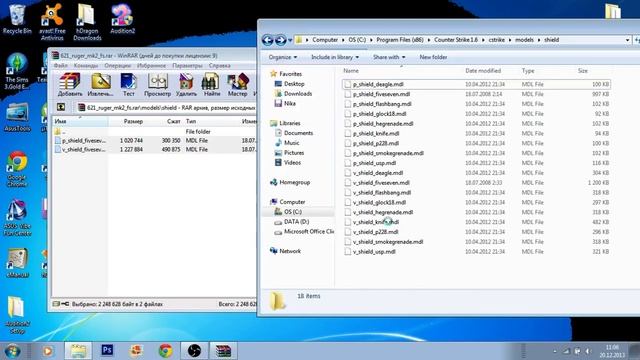Open hDragon Downloads desktop folder
The width and height of the screenshot is (640, 360).
pos(87,22)
